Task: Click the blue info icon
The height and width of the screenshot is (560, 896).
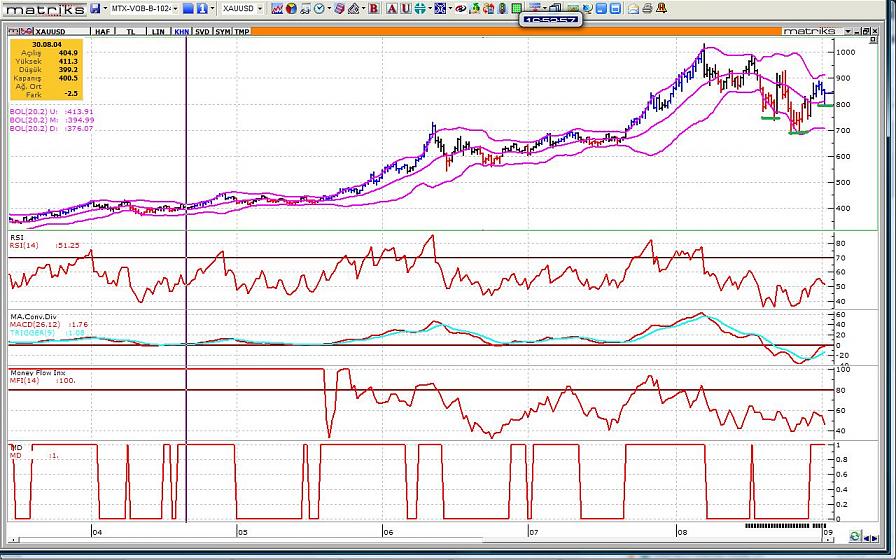Action: coord(200,8)
